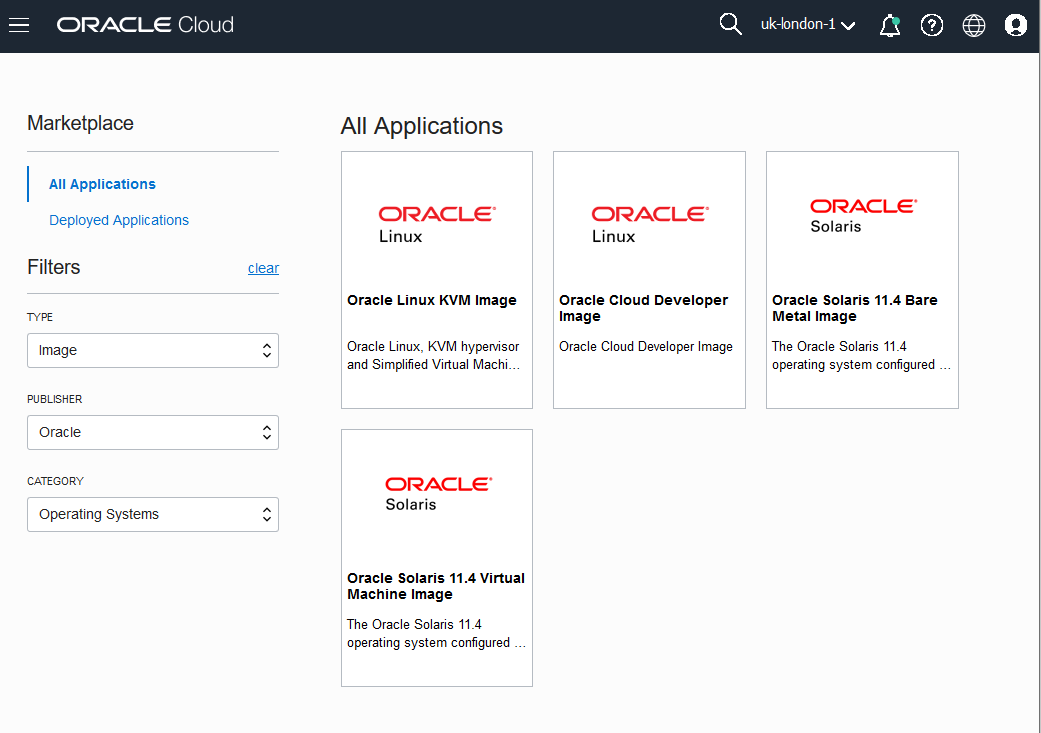Click the globe language icon
The height and width of the screenshot is (733, 1041).
pyautogui.click(x=974, y=26)
